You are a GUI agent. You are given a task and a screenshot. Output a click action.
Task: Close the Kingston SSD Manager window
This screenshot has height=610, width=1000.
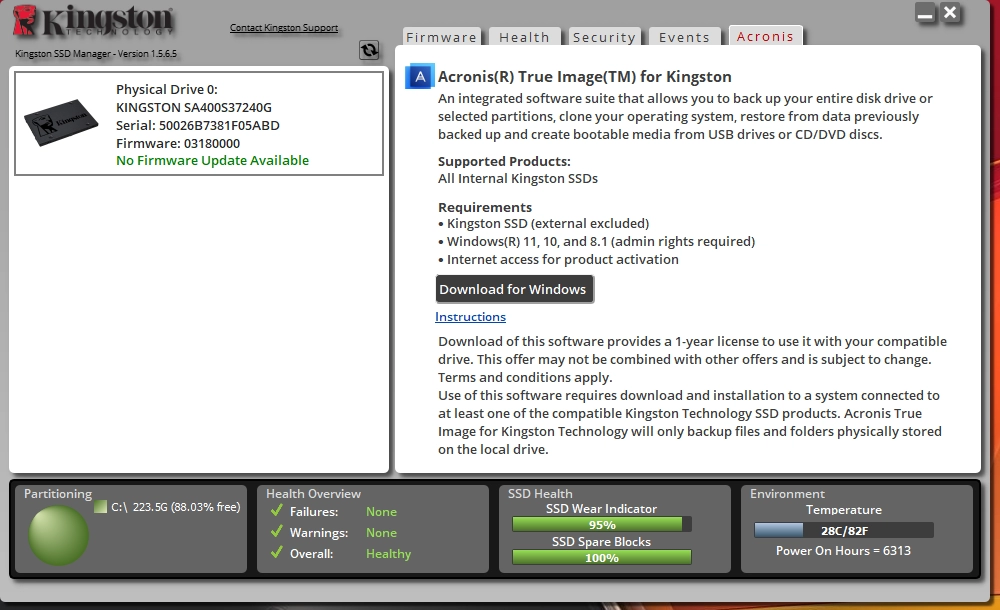point(950,13)
